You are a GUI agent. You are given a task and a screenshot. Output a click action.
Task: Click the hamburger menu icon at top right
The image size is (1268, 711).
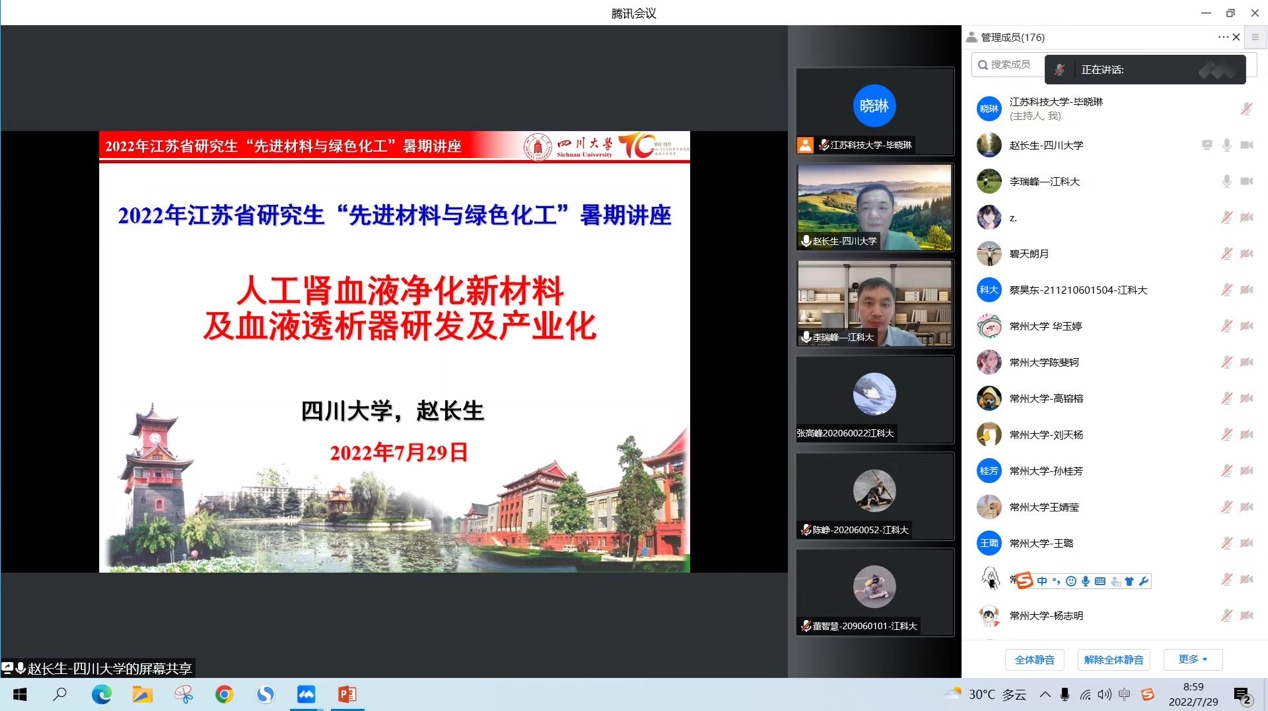pos(1255,37)
